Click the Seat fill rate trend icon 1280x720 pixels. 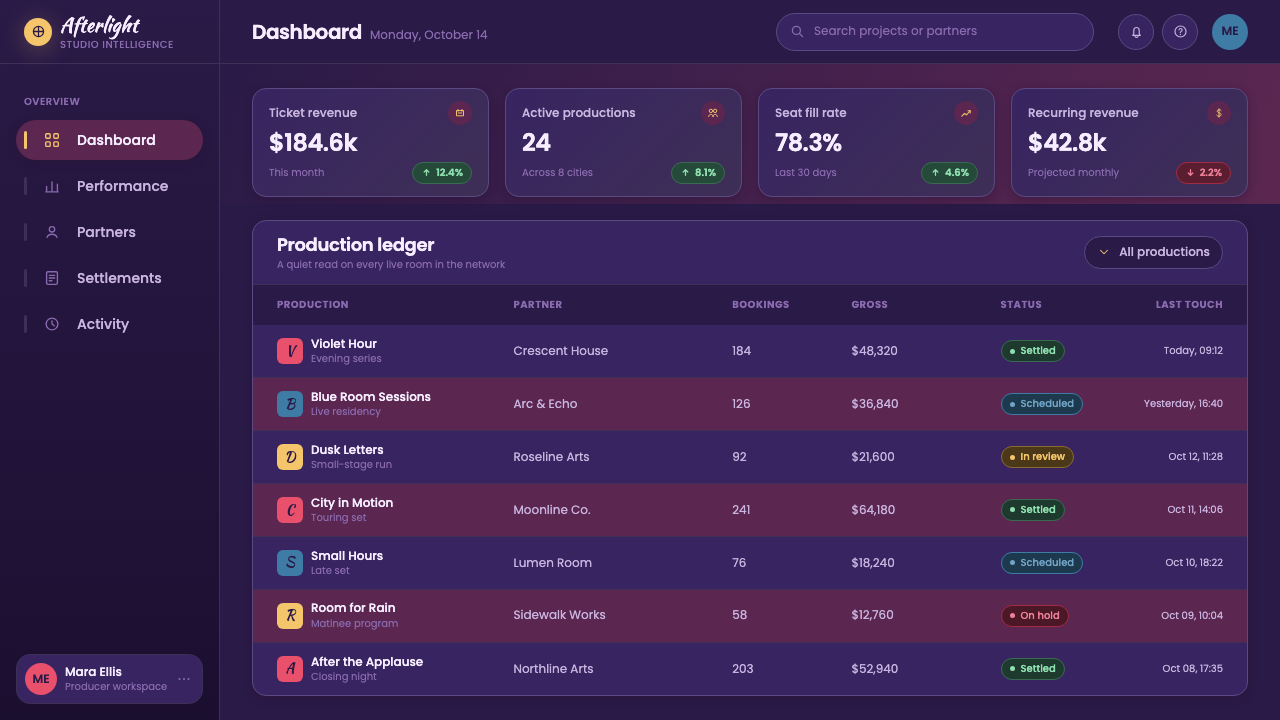click(x=966, y=113)
